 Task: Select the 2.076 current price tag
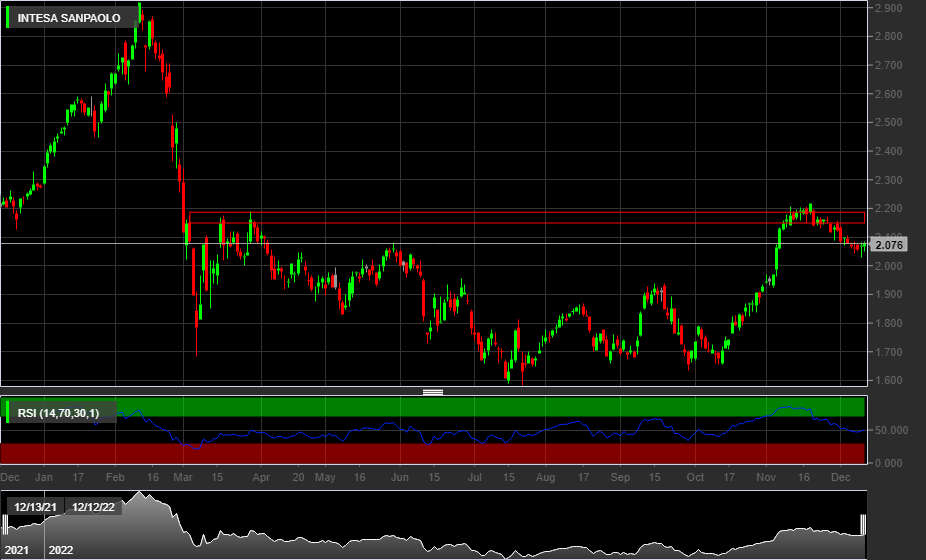888,245
